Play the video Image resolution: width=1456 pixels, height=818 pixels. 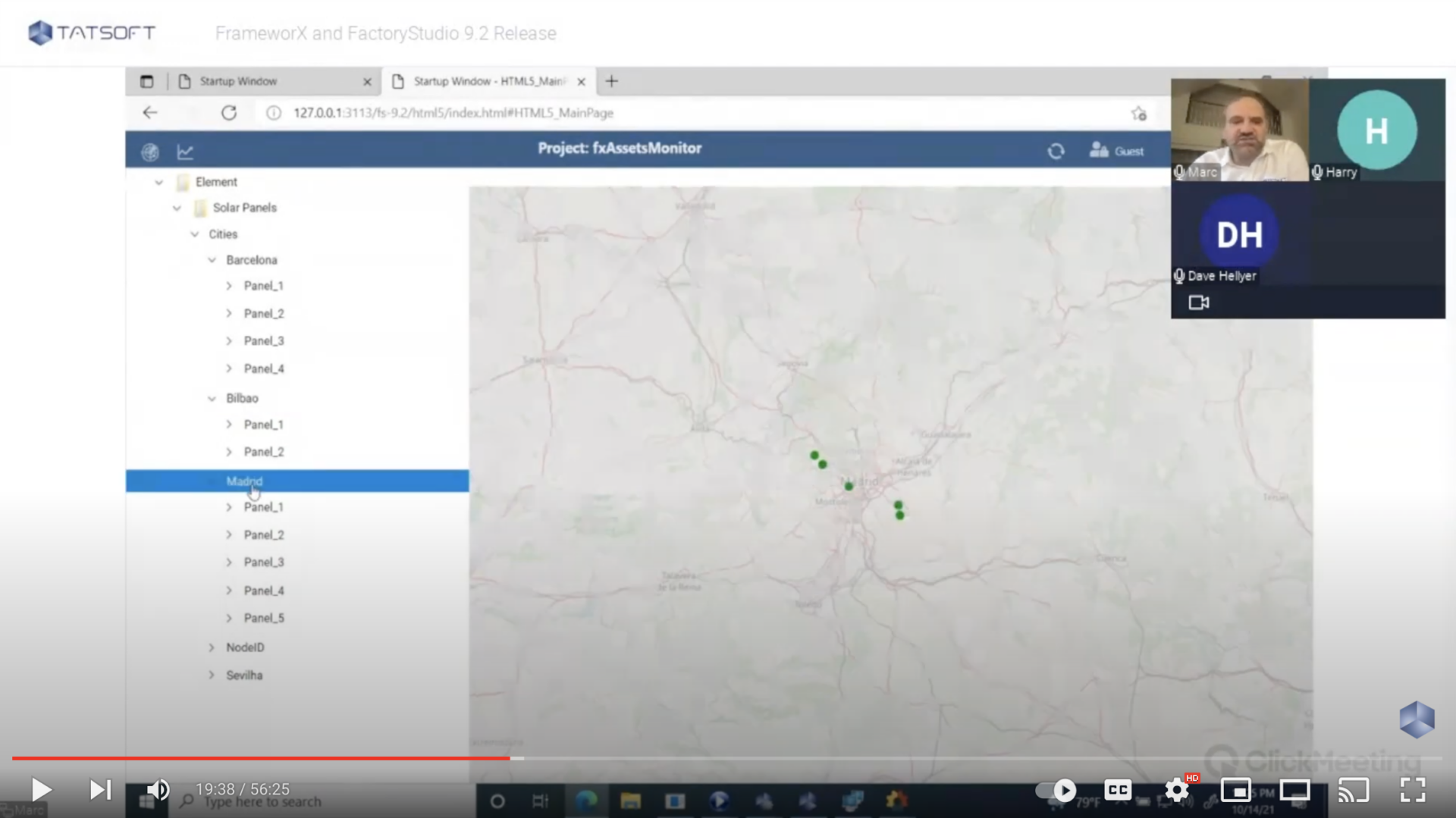[41, 790]
